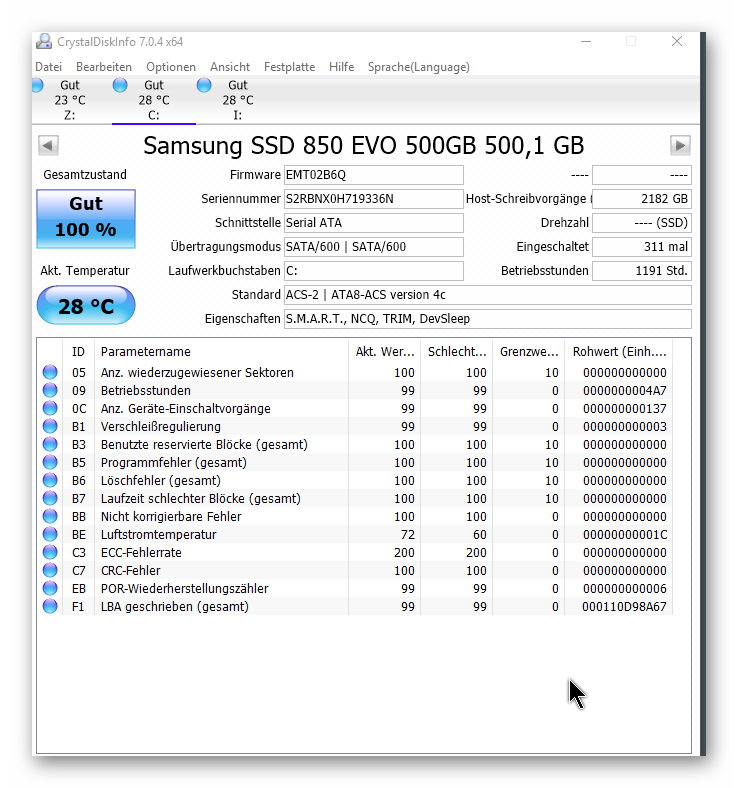
Task: Open the Festplatte menu
Action: point(289,67)
